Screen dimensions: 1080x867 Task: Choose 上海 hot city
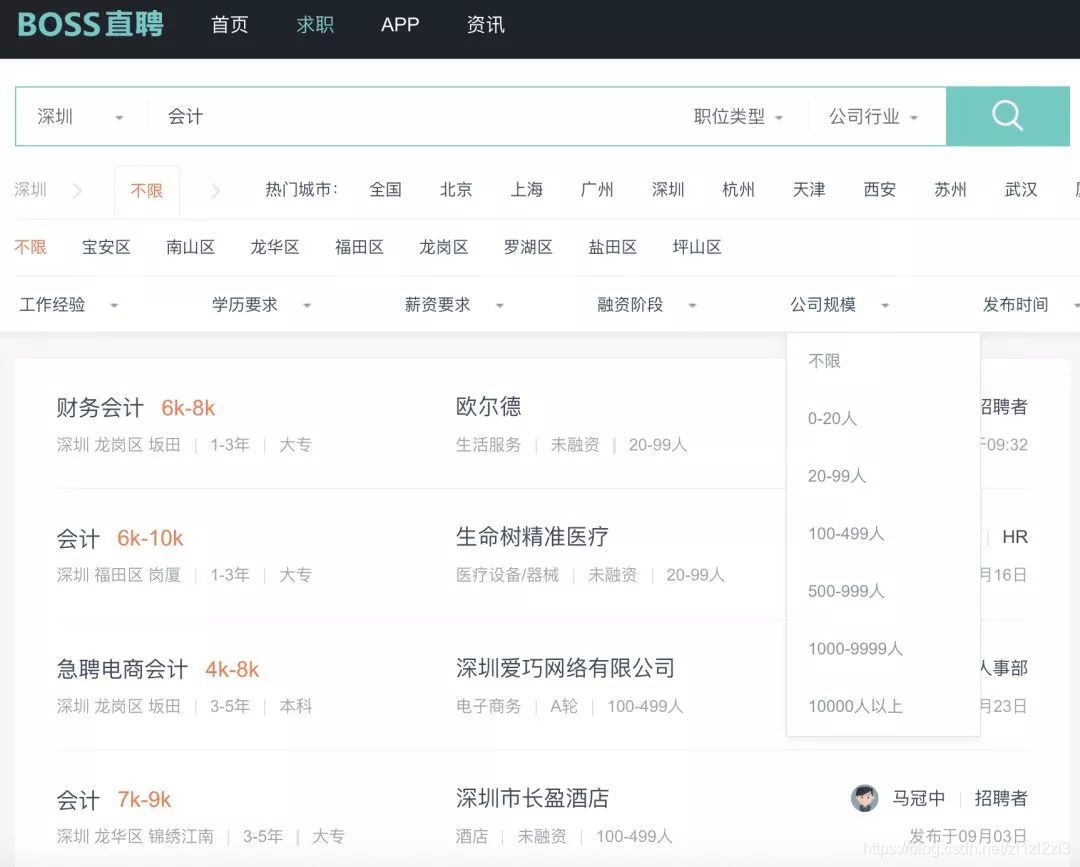526,189
